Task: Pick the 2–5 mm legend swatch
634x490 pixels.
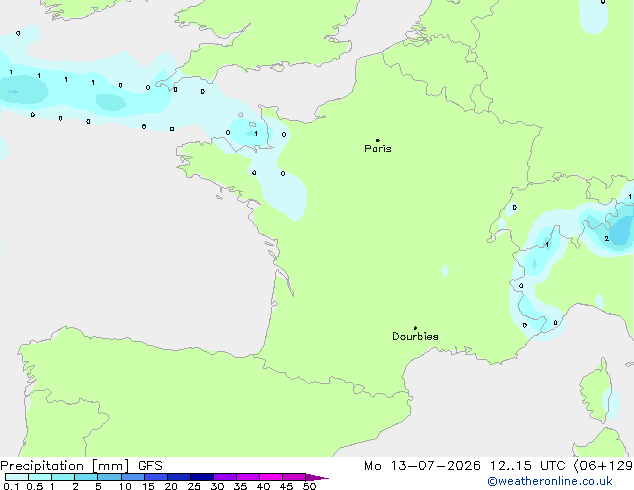Action: (86, 477)
